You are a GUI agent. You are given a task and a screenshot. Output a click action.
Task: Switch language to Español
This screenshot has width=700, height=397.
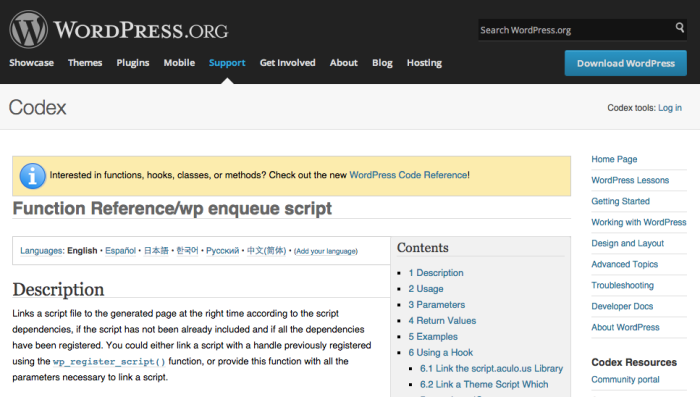point(121,251)
